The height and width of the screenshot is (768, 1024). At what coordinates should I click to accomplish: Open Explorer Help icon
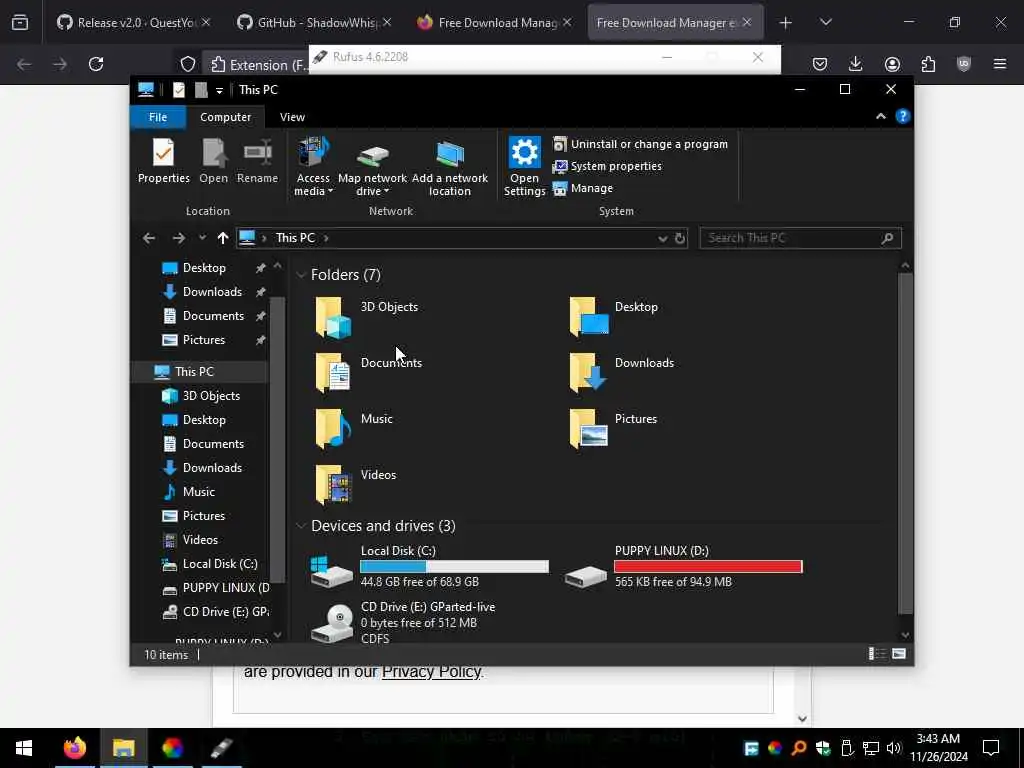point(903,116)
